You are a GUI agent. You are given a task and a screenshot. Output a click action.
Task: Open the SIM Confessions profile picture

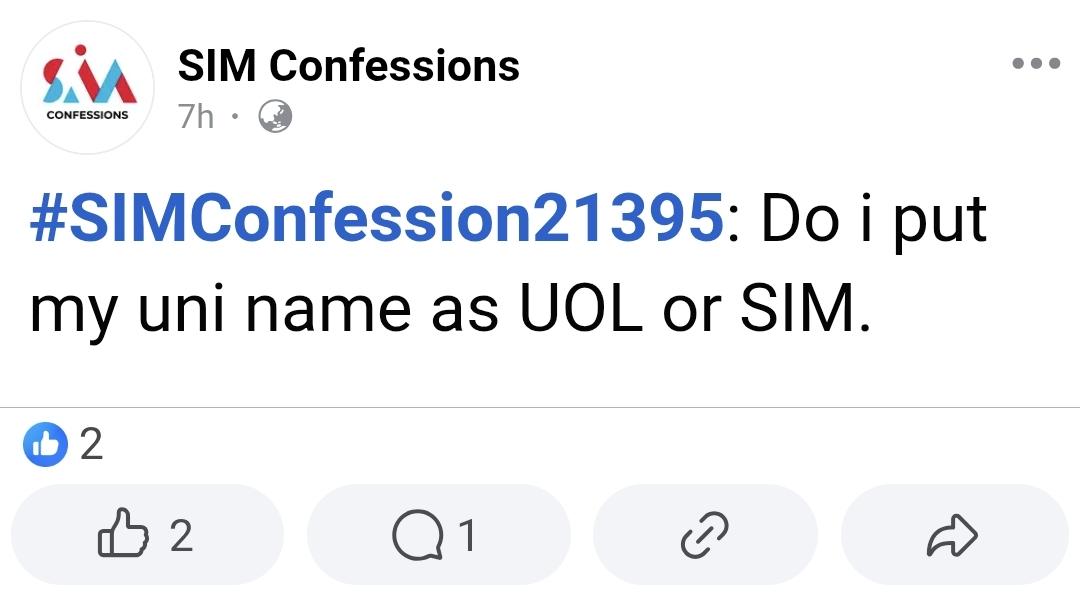(x=88, y=88)
